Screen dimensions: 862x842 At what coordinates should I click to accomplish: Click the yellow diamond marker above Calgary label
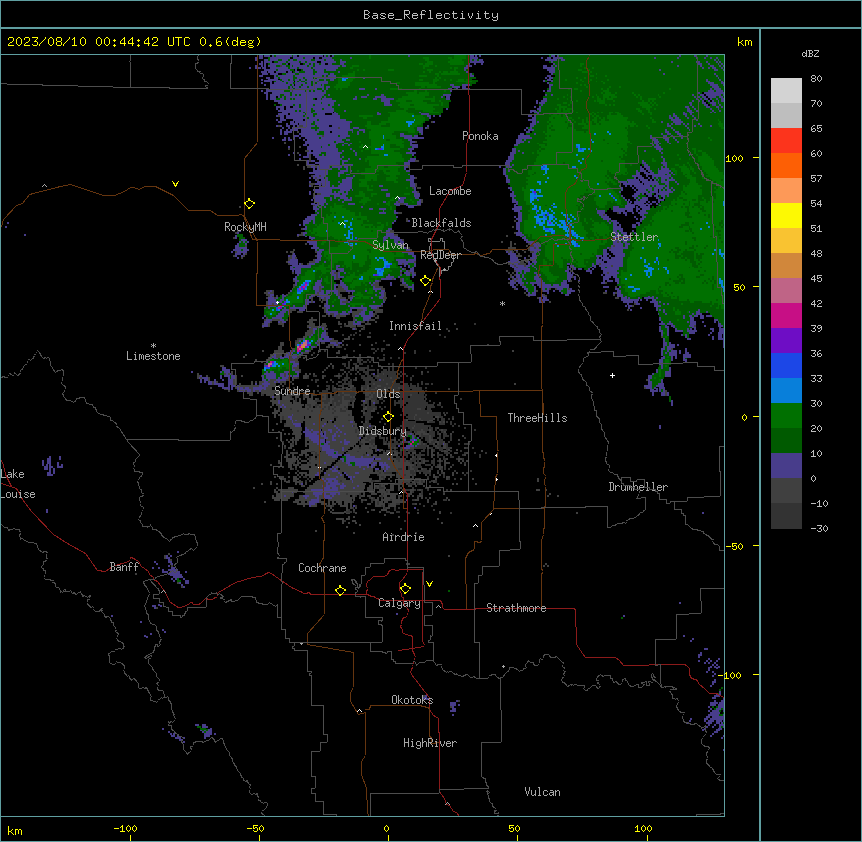[405, 589]
